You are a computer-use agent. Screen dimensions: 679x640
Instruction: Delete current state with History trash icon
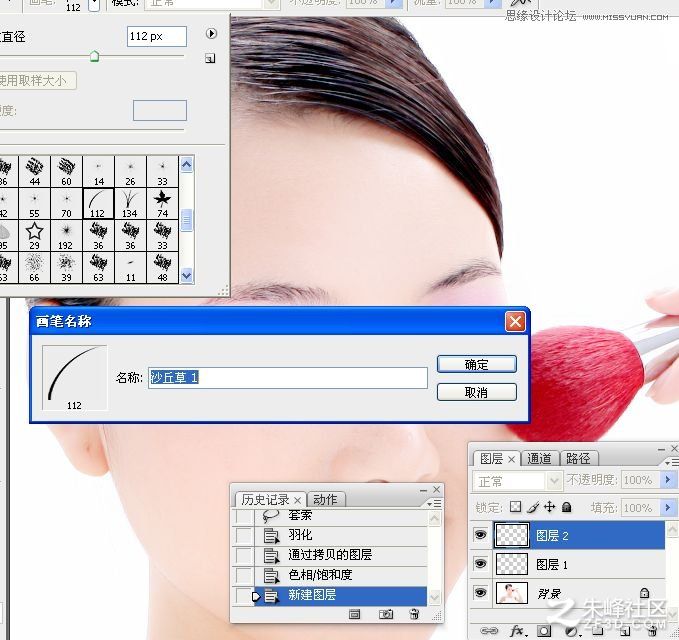tap(414, 614)
